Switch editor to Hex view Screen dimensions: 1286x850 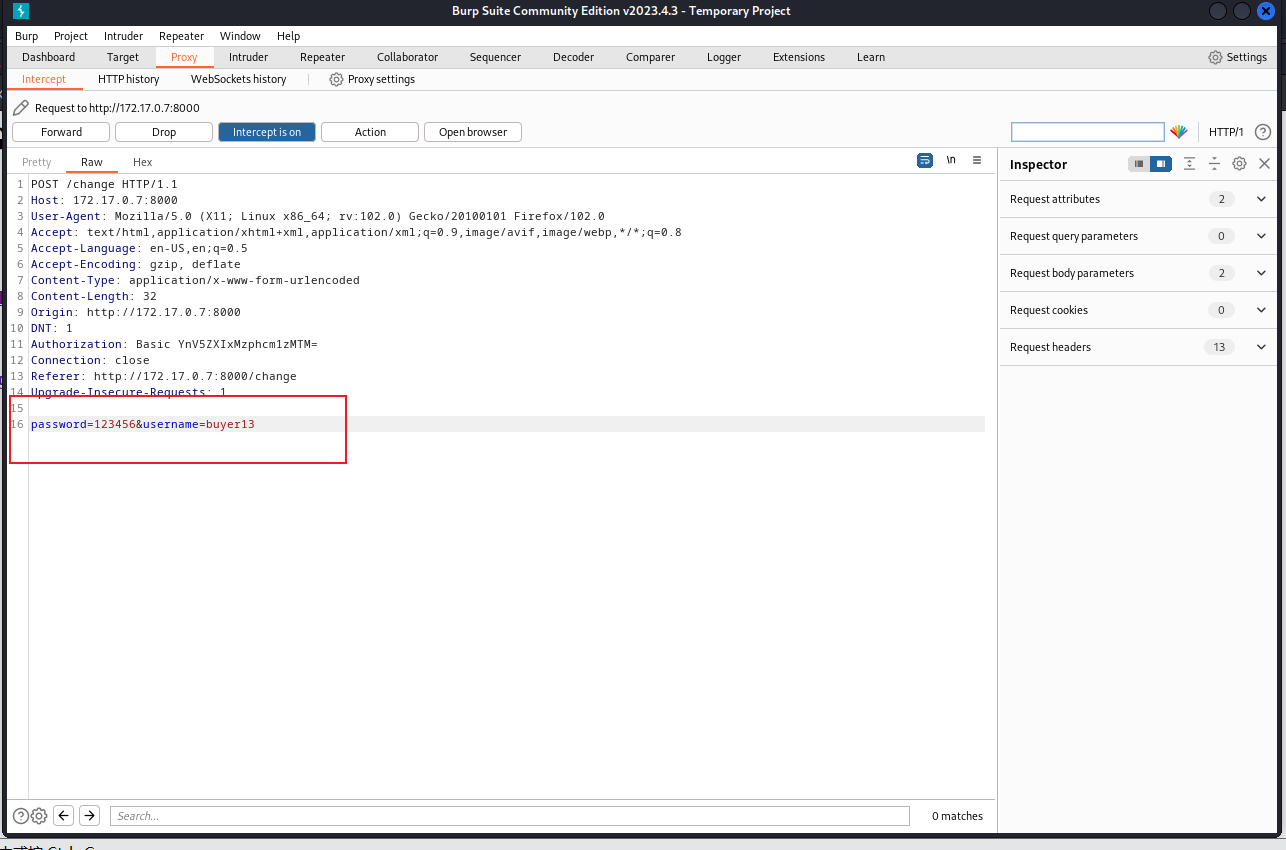(x=143, y=162)
